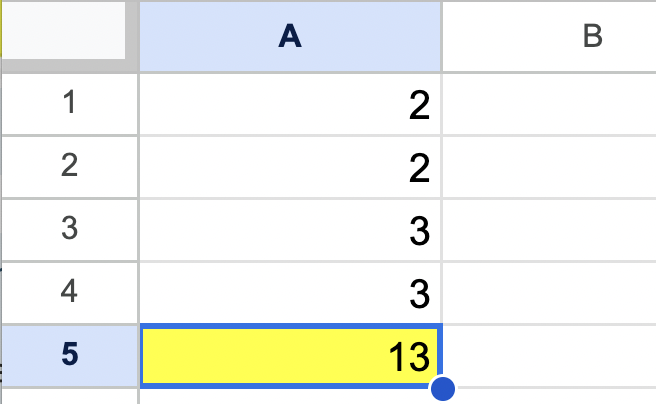The image size is (656, 404).
Task: Select empty cell B1
Action: pos(549,104)
